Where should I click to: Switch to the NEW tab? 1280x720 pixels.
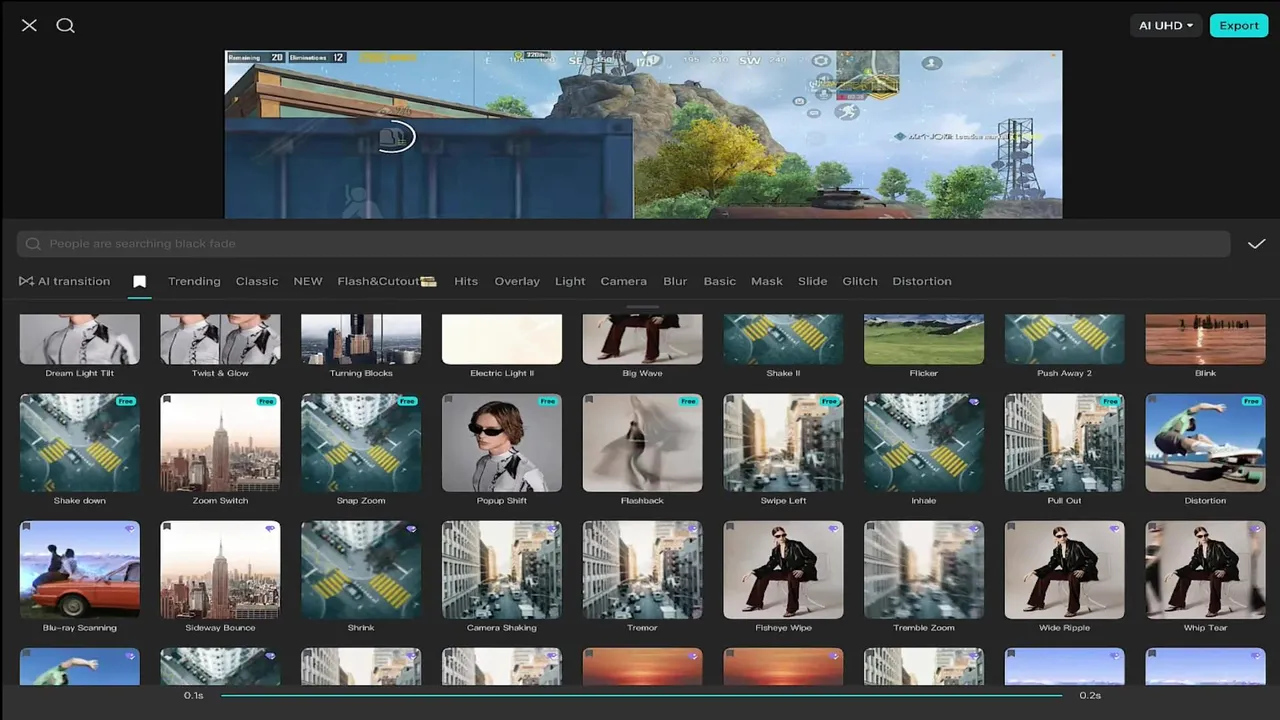point(308,281)
